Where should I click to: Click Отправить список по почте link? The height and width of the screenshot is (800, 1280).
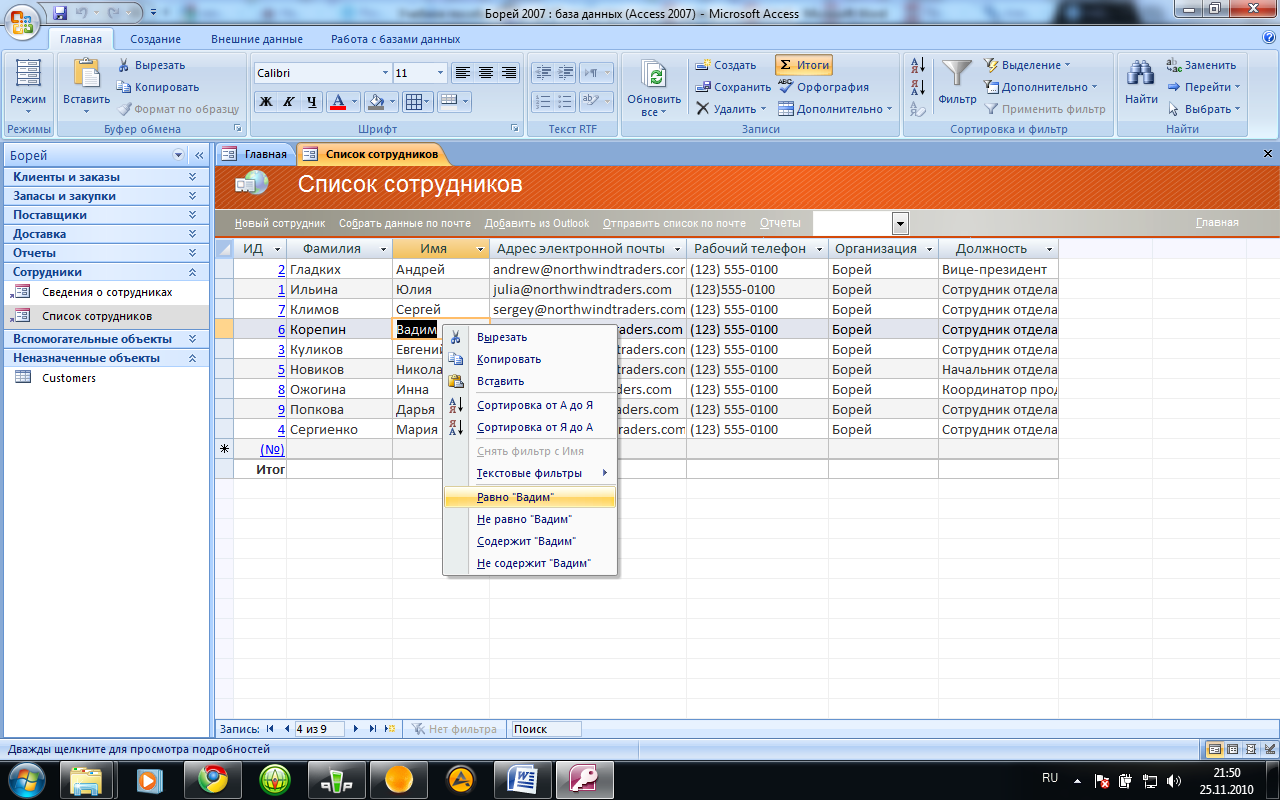[674, 223]
